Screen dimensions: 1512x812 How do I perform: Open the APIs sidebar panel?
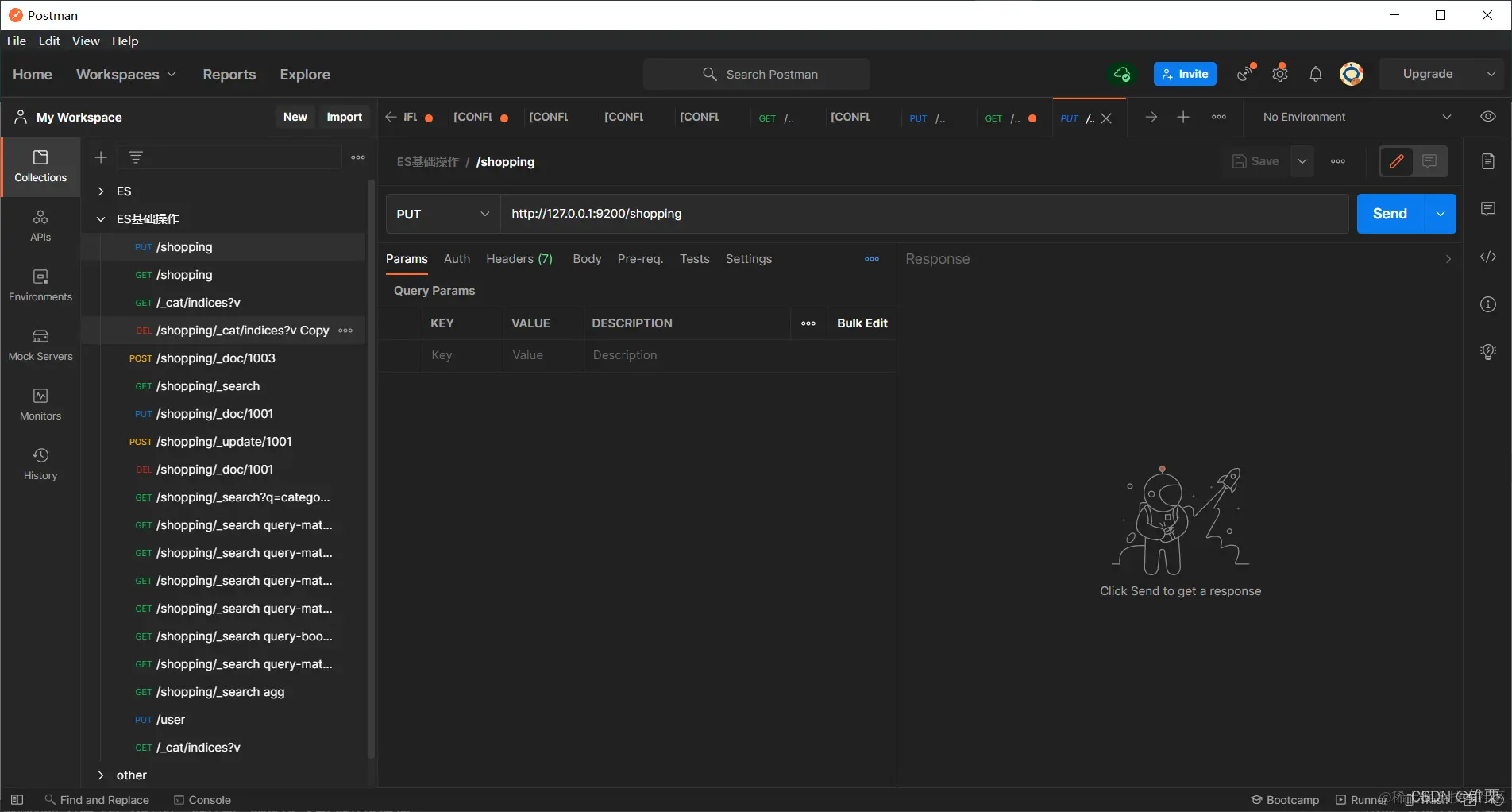(40, 226)
